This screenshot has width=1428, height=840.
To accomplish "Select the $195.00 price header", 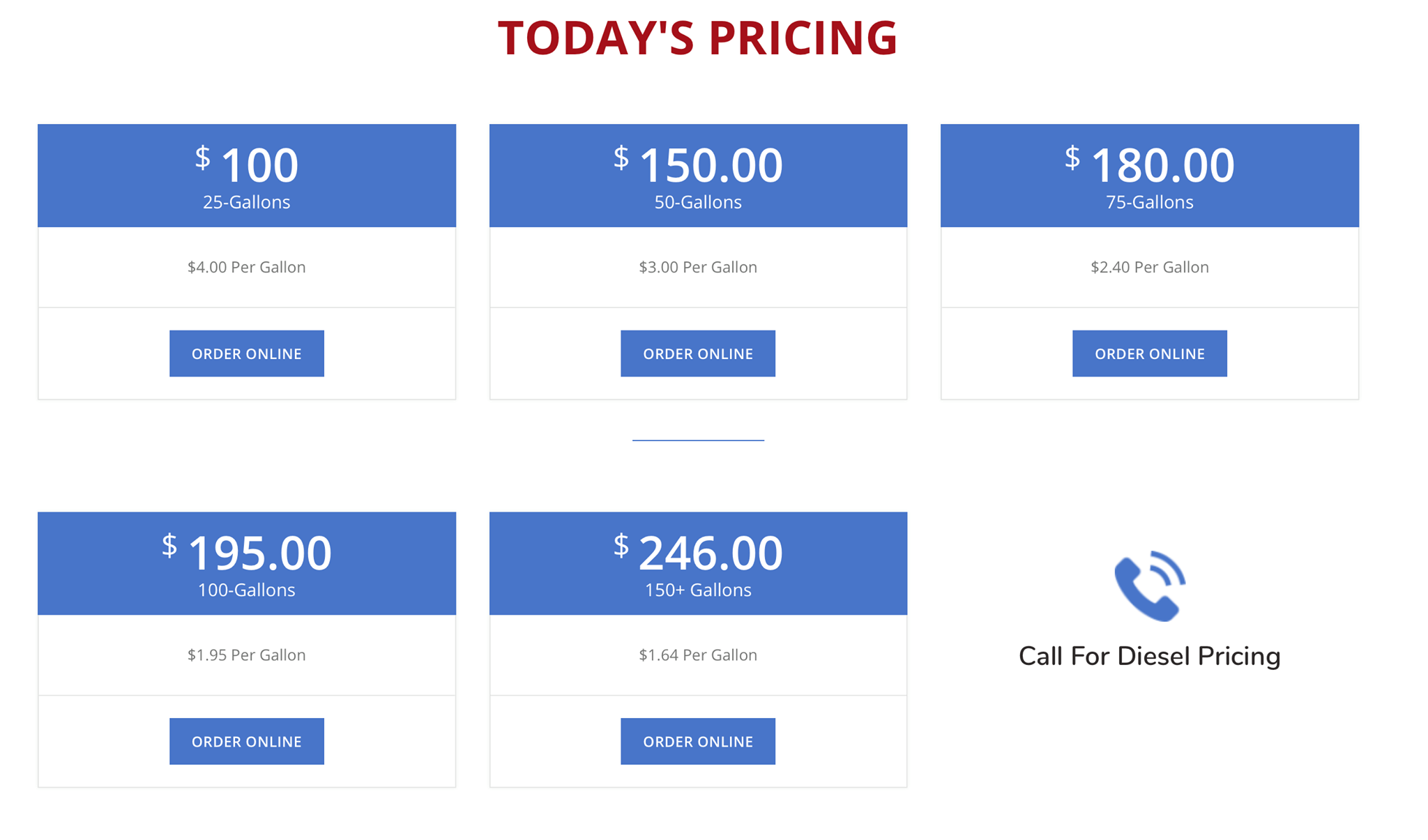I will [x=247, y=553].
